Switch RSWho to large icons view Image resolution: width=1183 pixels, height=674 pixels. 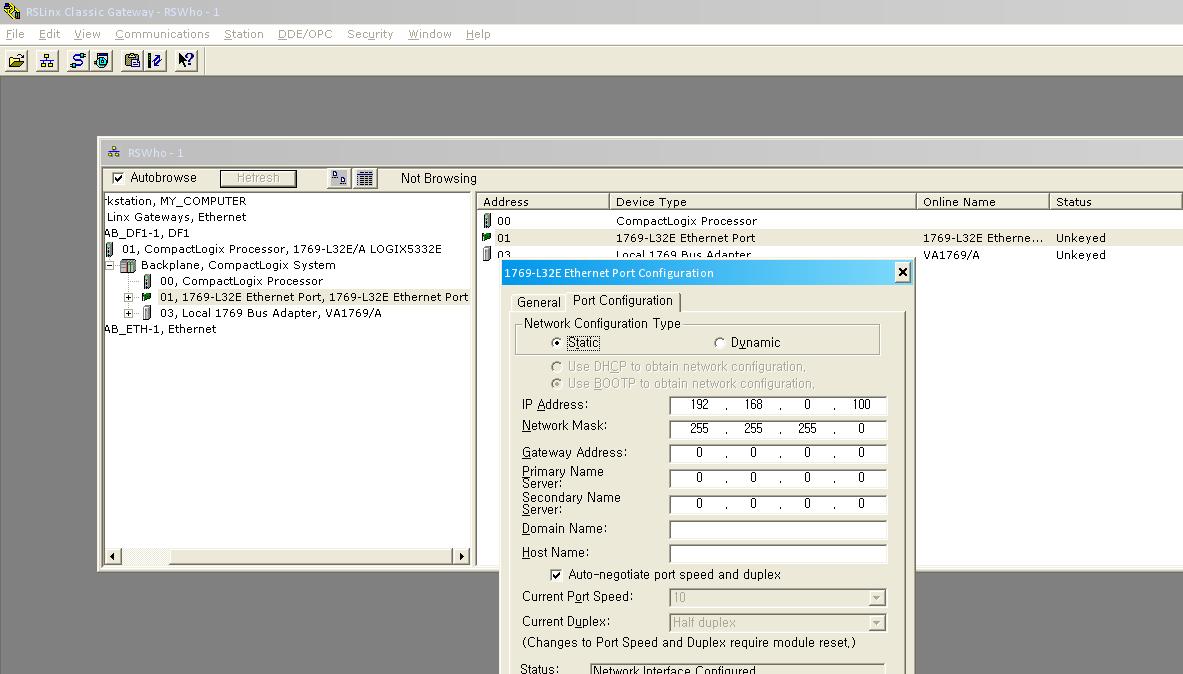tap(340, 178)
